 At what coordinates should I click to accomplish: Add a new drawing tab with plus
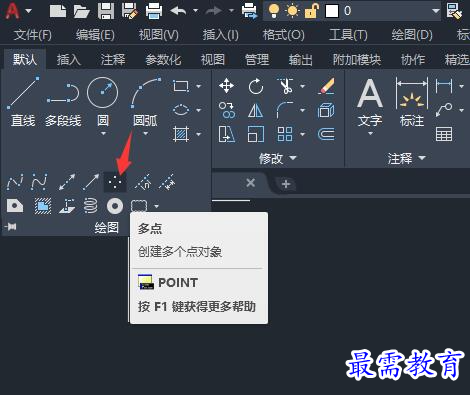point(286,184)
